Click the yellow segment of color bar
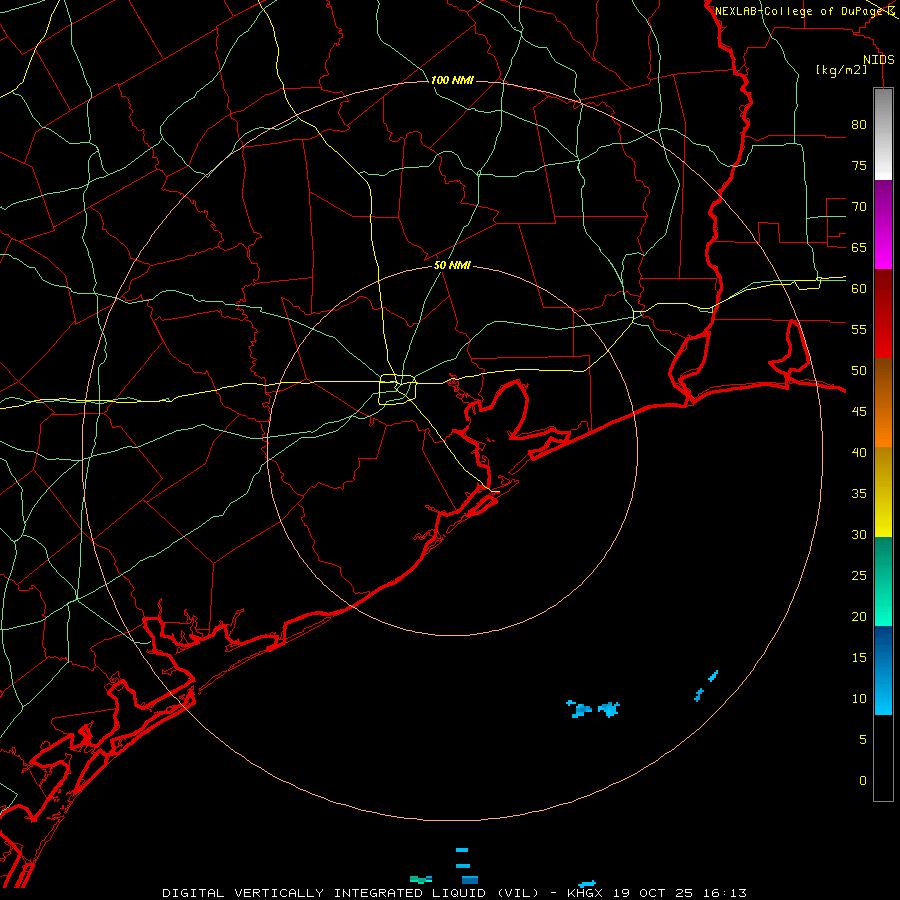This screenshot has height=900, width=900. pos(883,492)
